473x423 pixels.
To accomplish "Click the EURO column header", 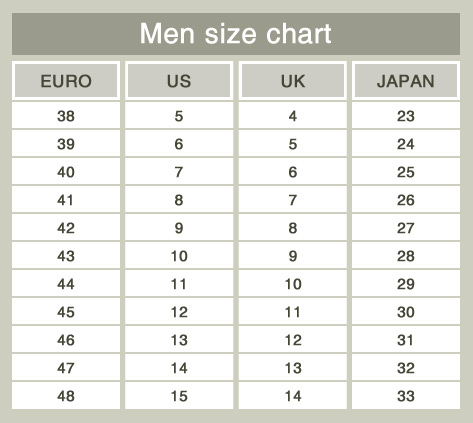I will [x=66, y=81].
